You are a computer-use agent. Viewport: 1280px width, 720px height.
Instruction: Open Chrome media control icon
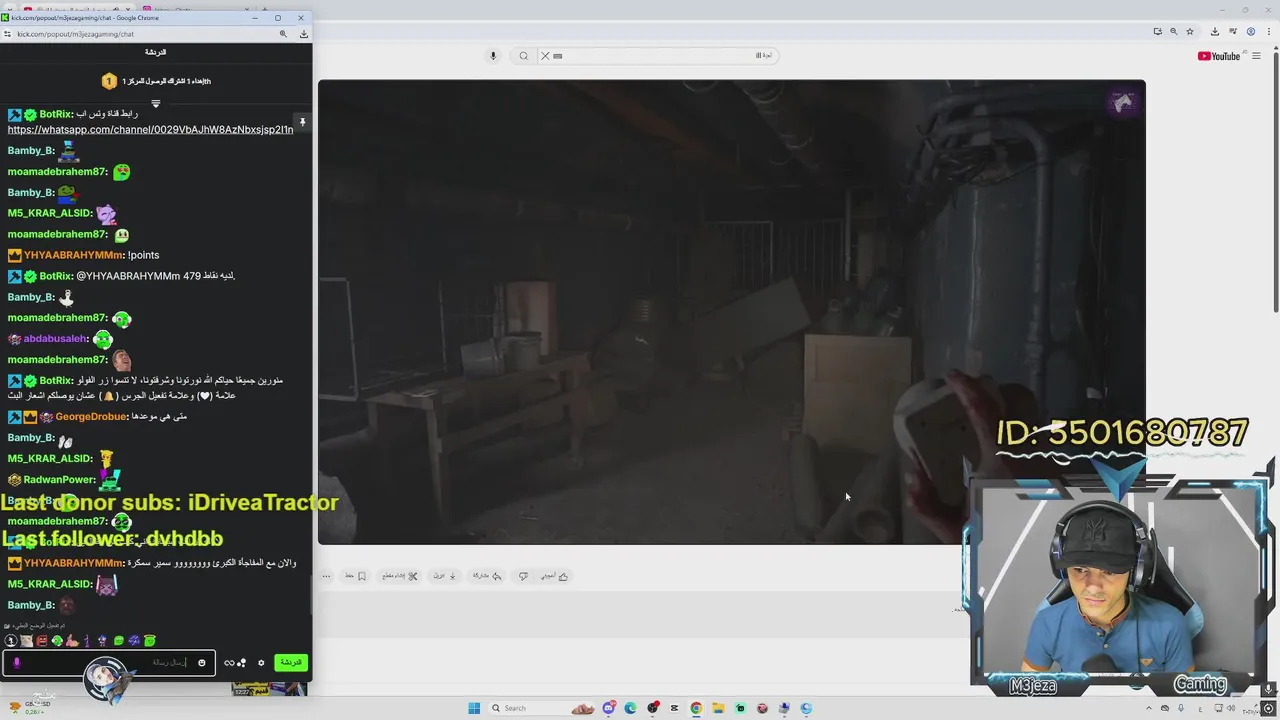1232,31
